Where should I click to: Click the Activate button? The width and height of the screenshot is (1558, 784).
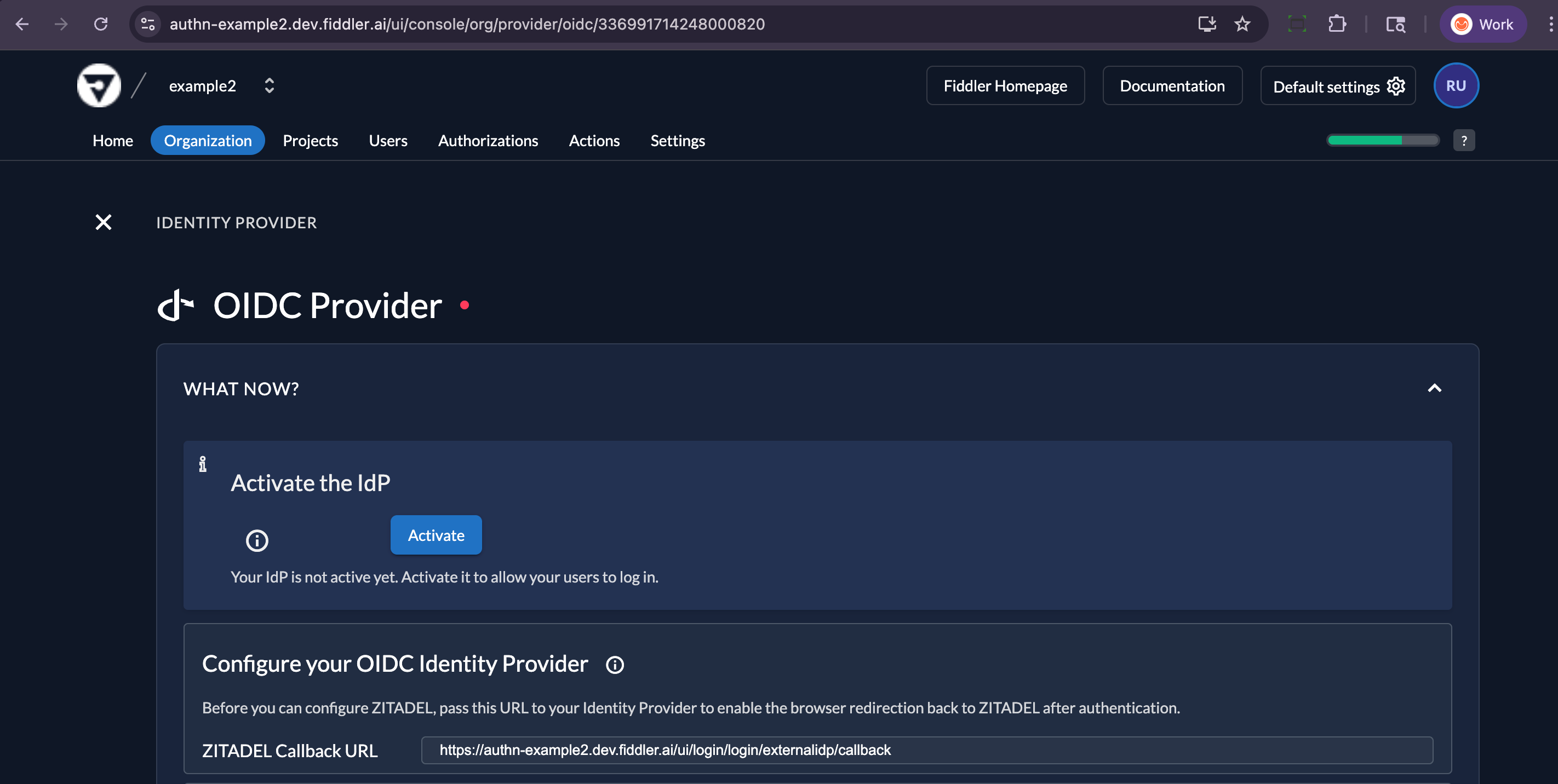point(436,534)
